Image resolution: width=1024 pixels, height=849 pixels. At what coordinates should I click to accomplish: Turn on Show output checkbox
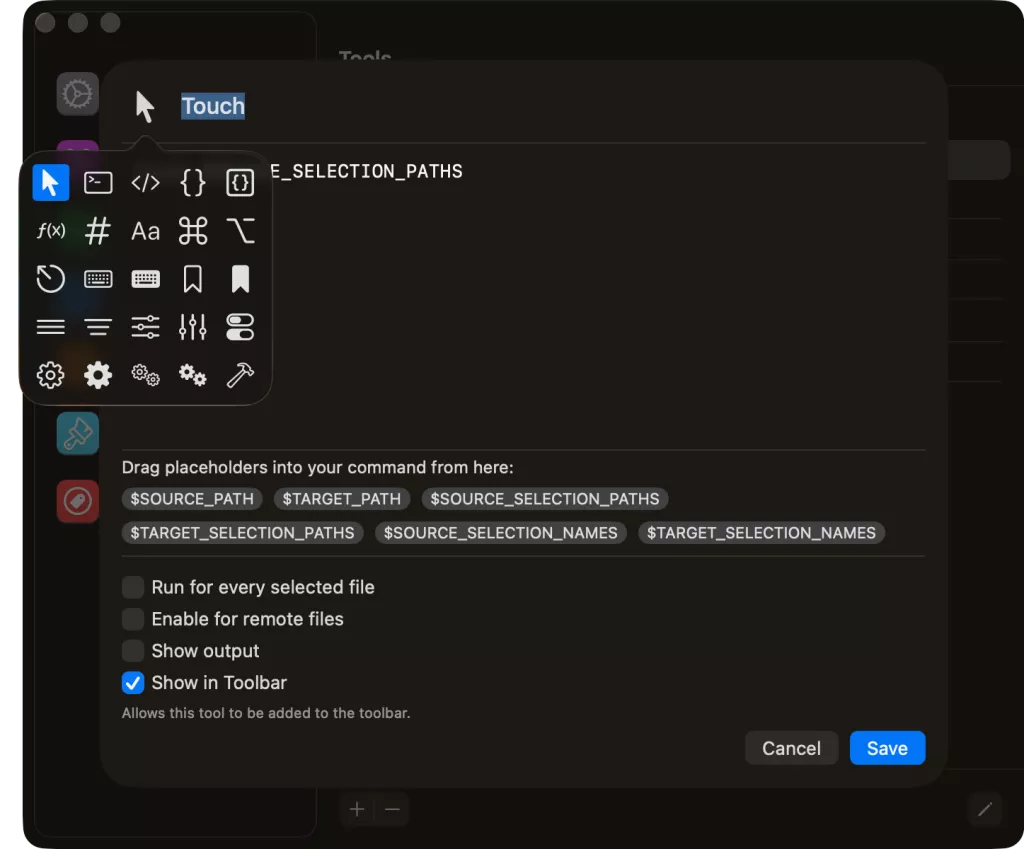point(133,651)
